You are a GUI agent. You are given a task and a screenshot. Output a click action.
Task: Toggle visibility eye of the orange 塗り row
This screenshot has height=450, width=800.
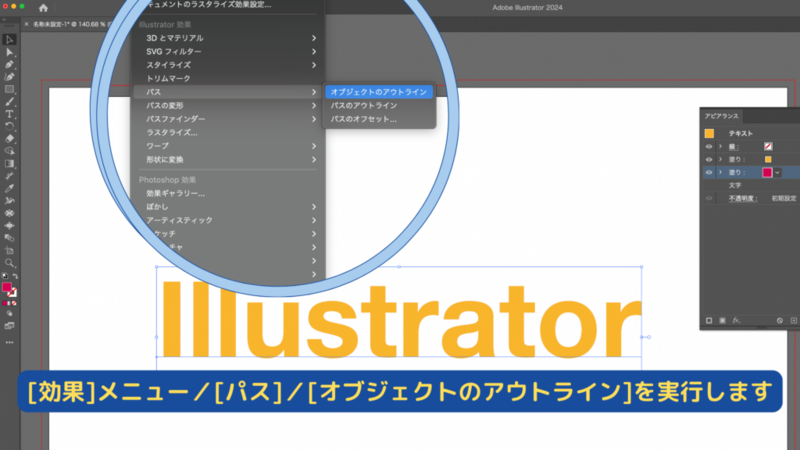point(709,159)
